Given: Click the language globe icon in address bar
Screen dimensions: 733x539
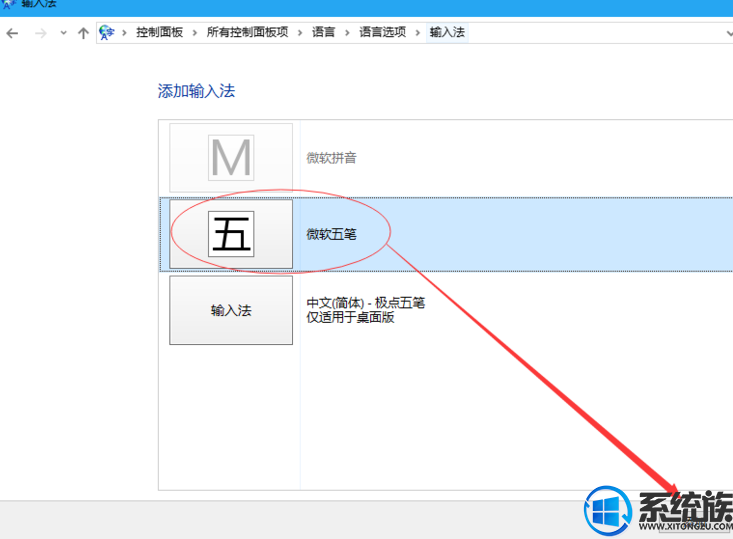Looking at the screenshot, I should (x=107, y=32).
